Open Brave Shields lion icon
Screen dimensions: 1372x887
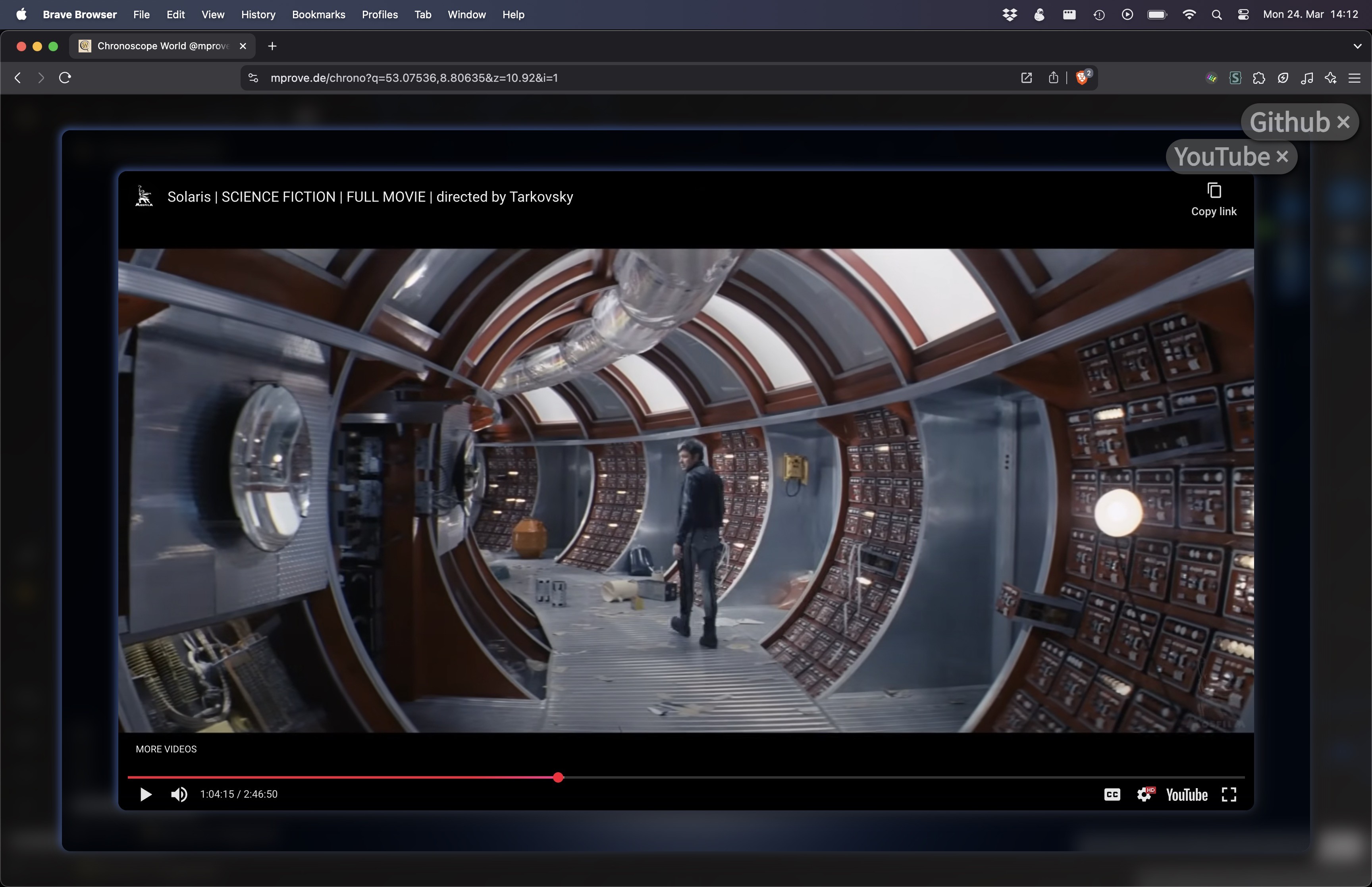1083,78
